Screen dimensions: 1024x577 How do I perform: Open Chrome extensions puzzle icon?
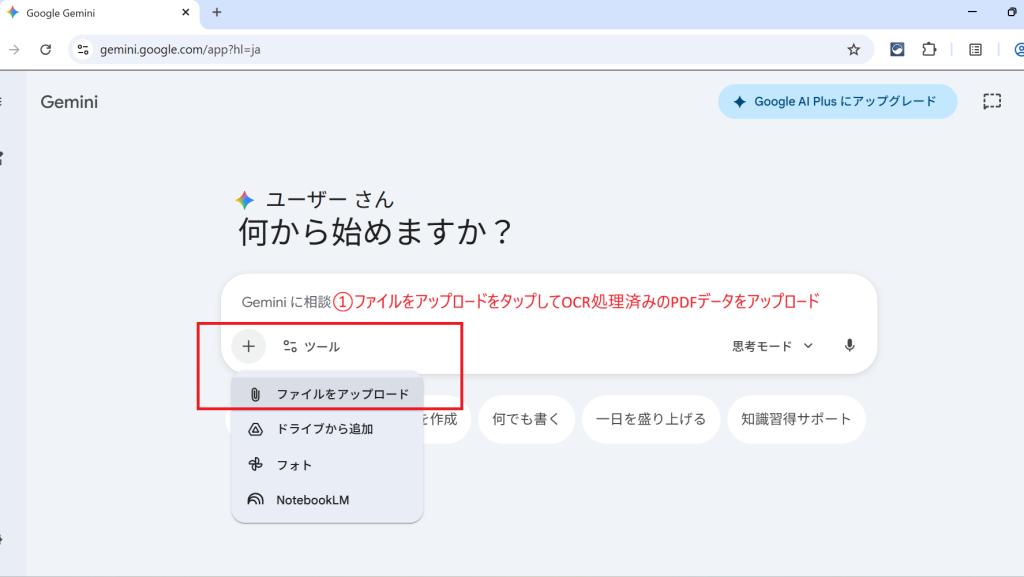pyautogui.click(x=929, y=49)
